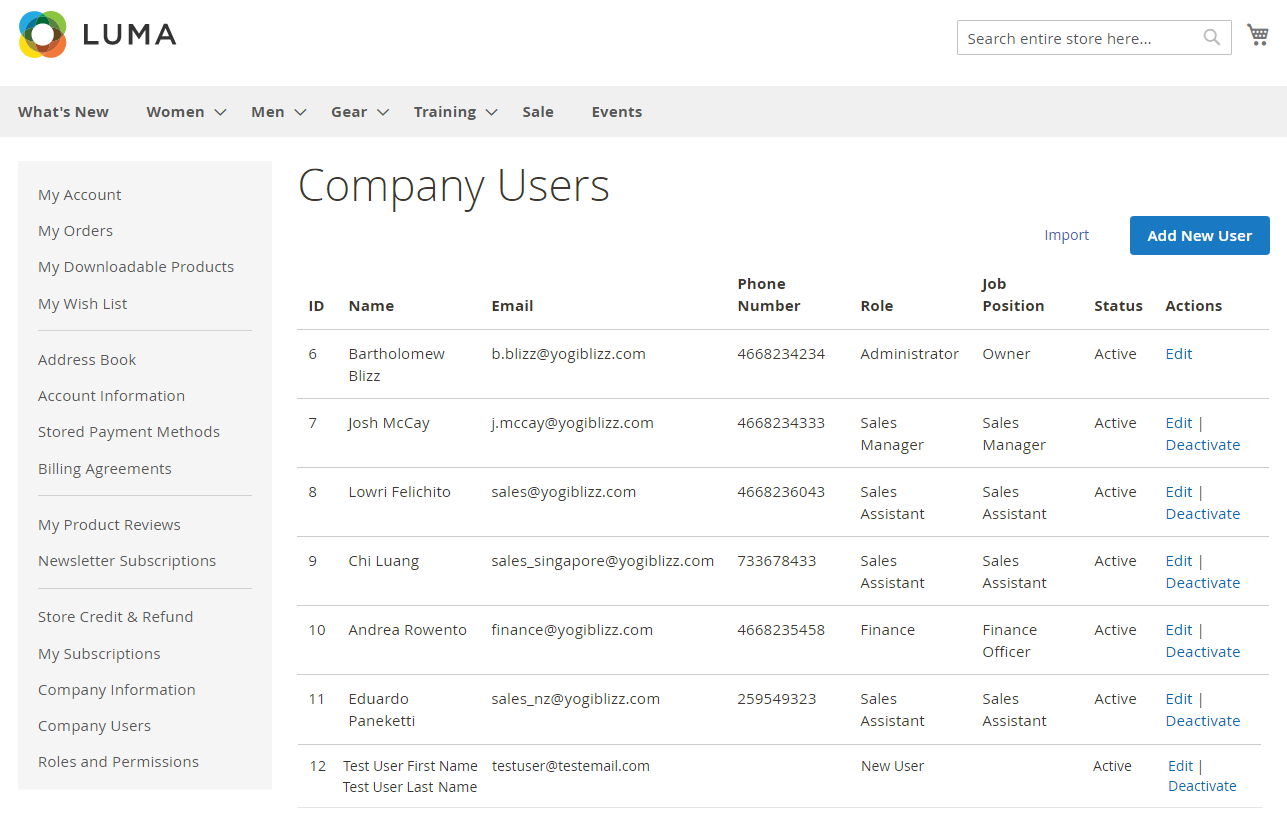Open Store Credit & Refund
The width and height of the screenshot is (1287, 817).
click(116, 617)
